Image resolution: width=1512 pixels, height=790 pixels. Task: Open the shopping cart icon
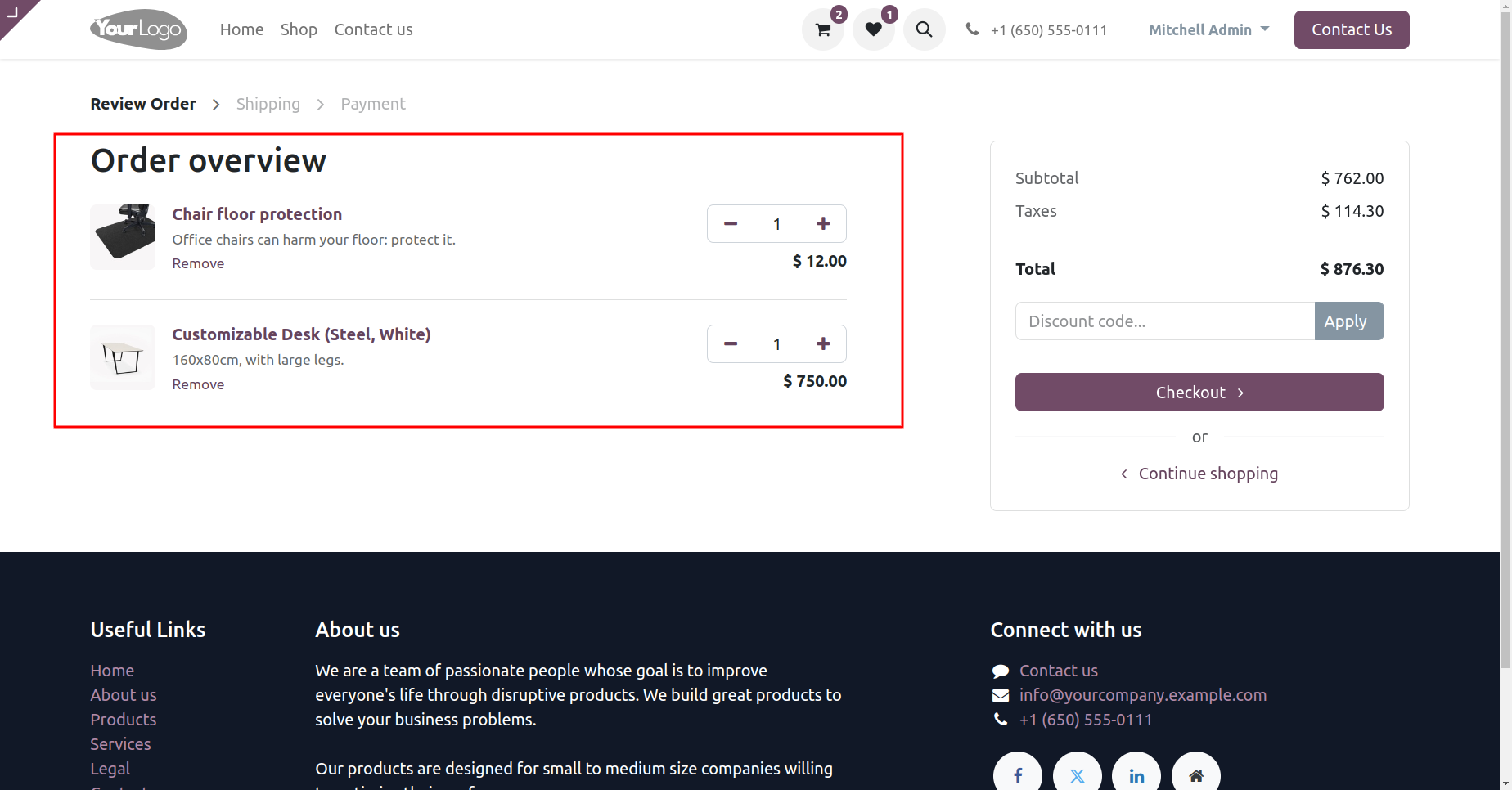(x=823, y=29)
